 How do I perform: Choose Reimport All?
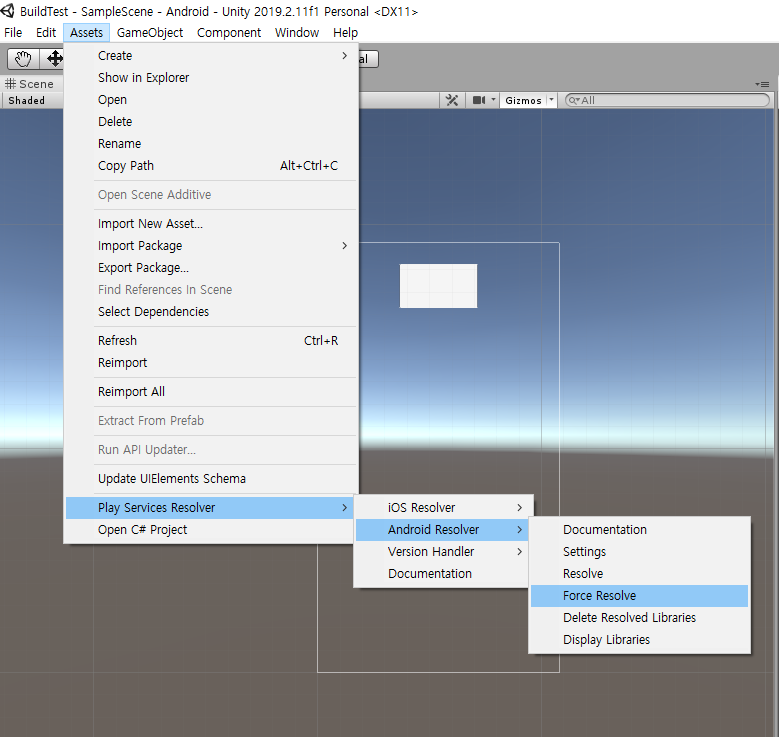pos(211,392)
